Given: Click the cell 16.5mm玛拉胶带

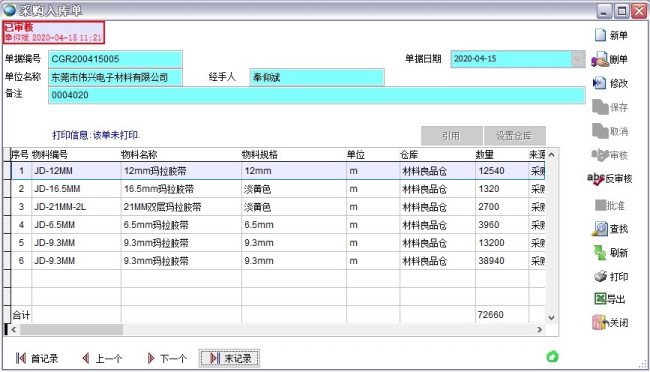Looking at the screenshot, I should click(181, 189).
